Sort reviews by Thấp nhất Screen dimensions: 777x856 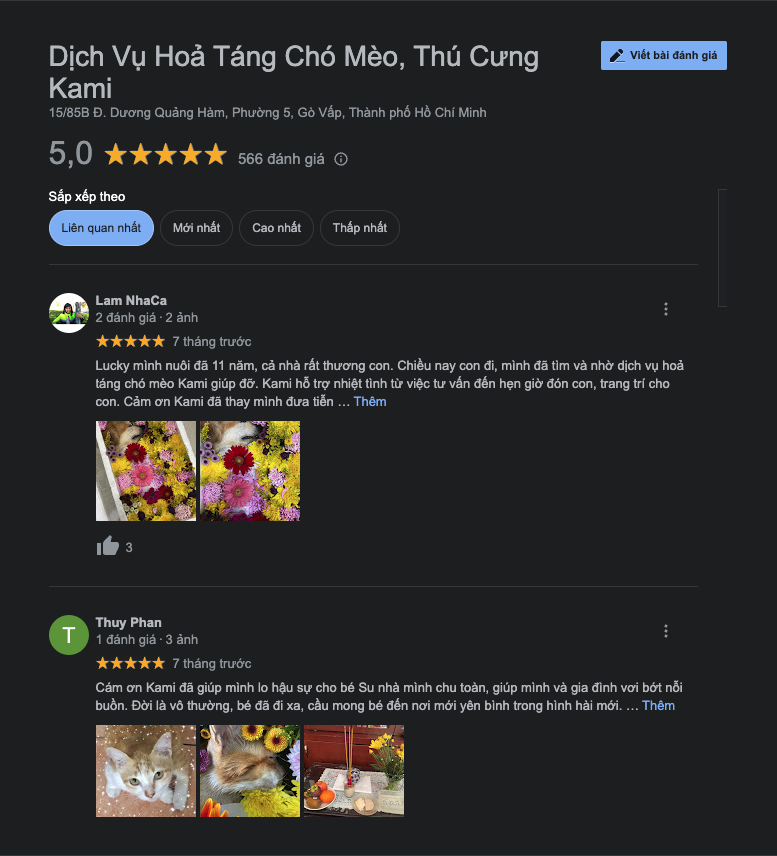(x=360, y=228)
